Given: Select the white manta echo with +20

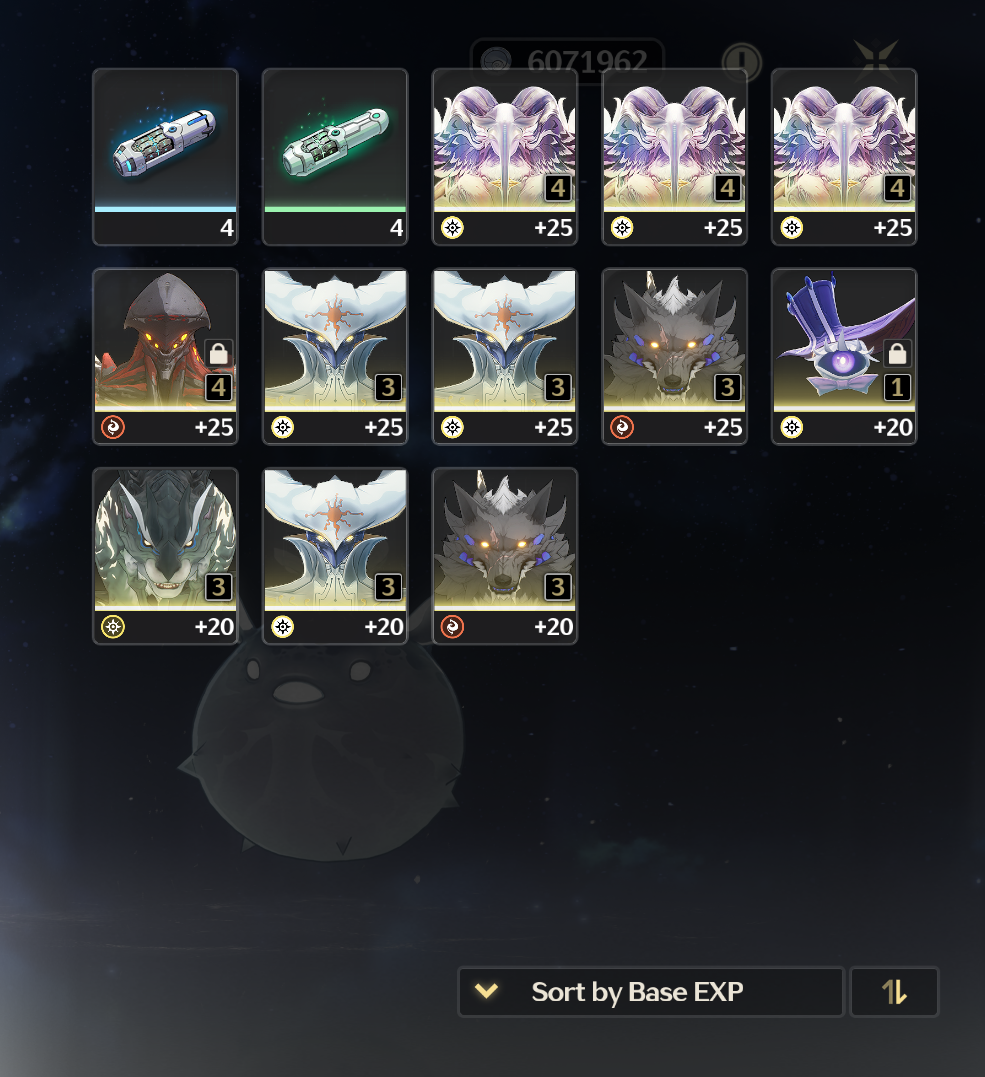Looking at the screenshot, I should [x=335, y=556].
